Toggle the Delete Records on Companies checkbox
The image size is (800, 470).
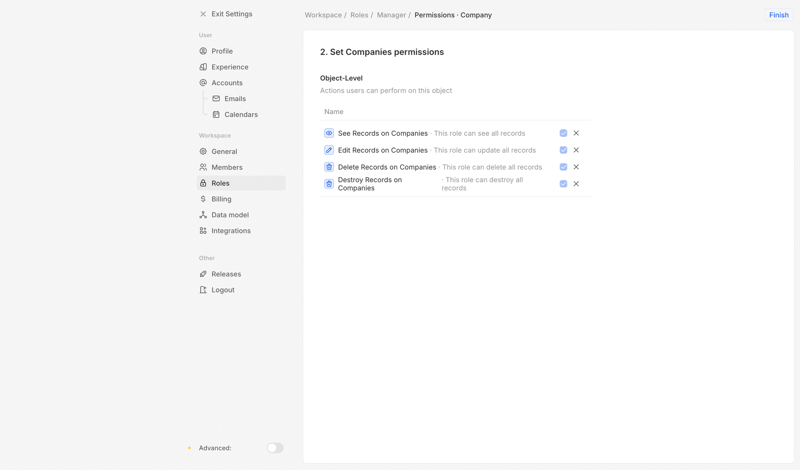click(563, 167)
